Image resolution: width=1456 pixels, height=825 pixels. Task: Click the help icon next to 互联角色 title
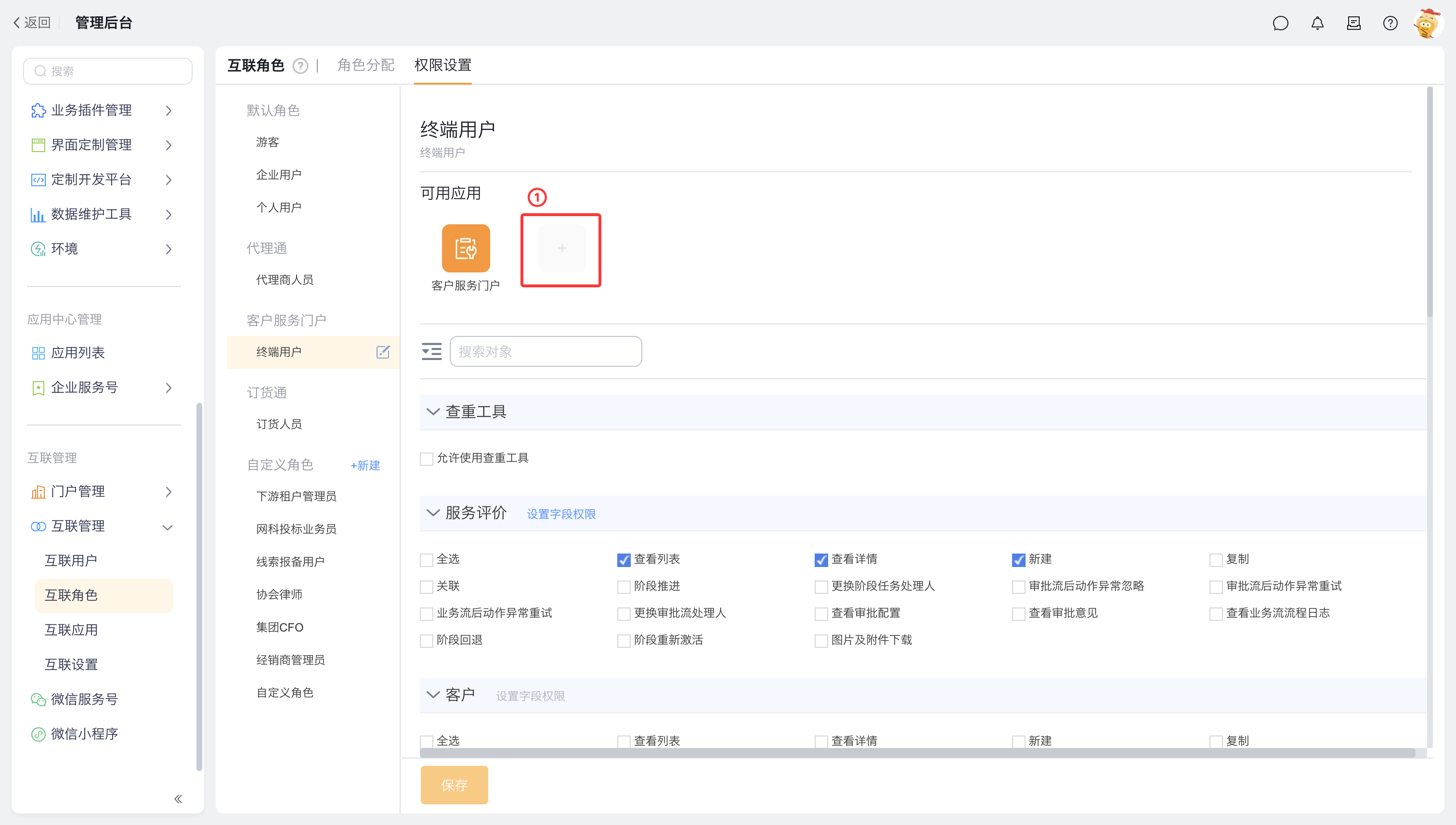click(300, 66)
